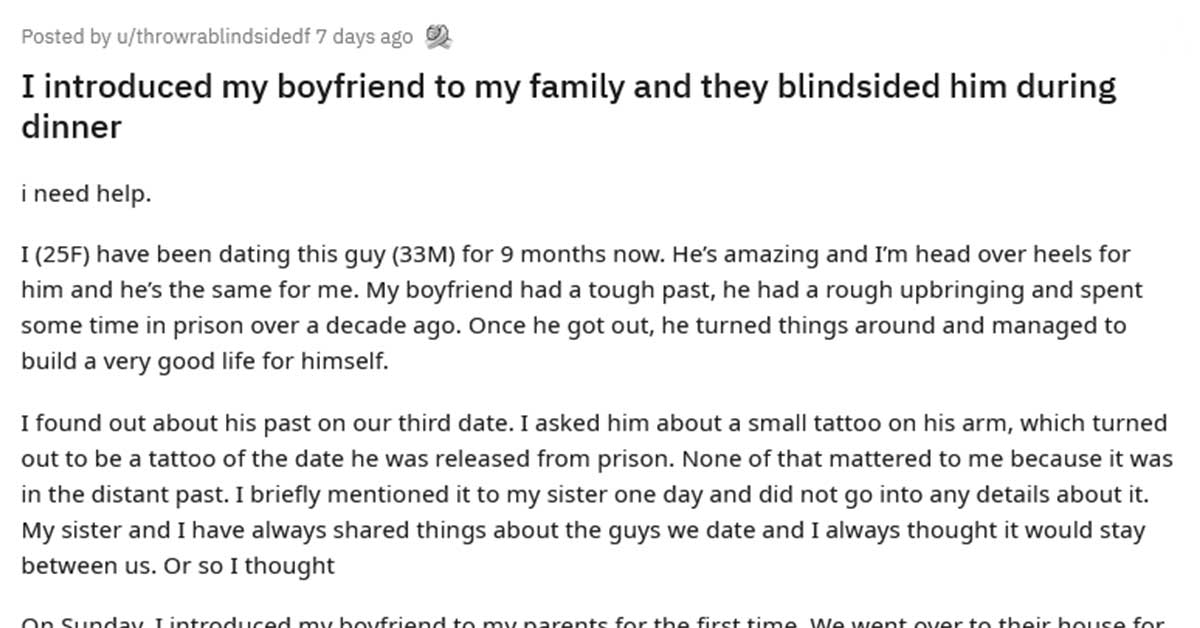
Task: Click the "7 days ago" timestamp
Action: click(x=364, y=37)
